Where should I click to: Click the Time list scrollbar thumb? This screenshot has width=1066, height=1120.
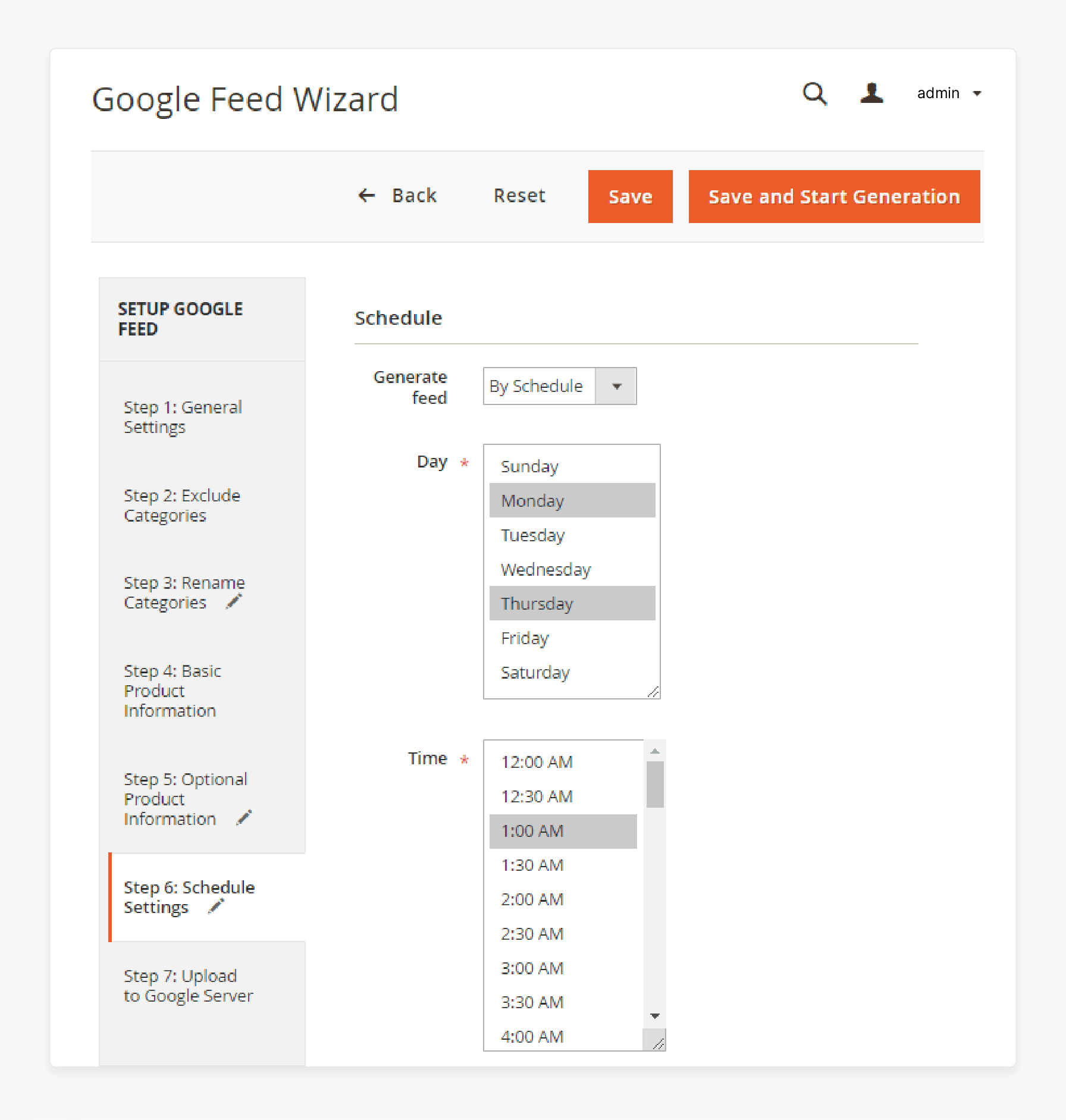coord(655,785)
